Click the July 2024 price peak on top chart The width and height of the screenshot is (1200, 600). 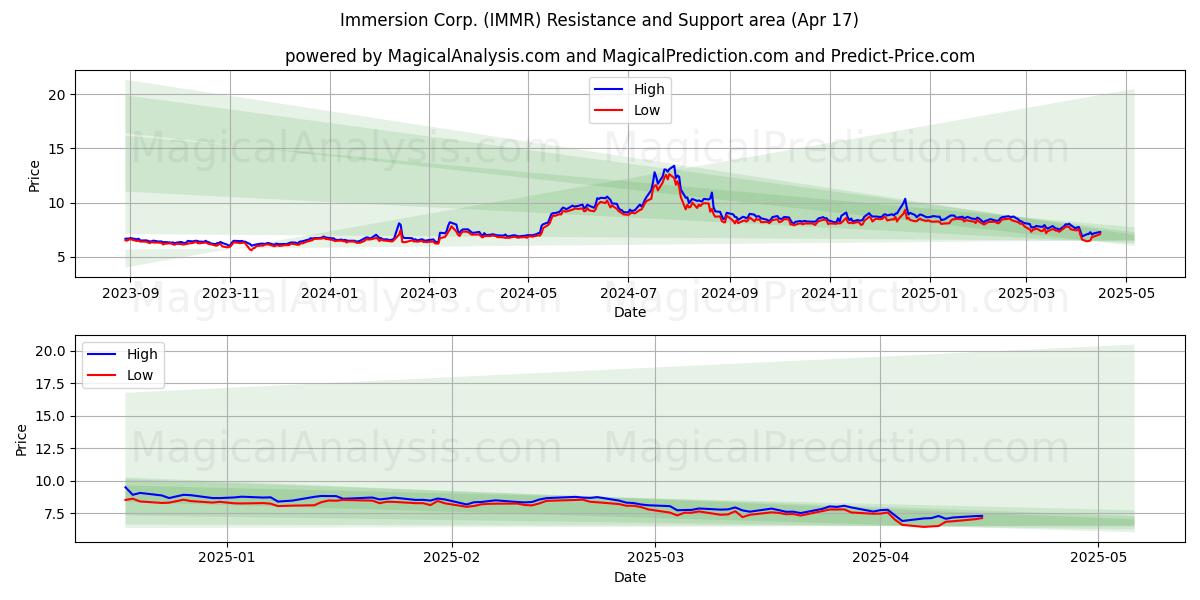click(673, 166)
